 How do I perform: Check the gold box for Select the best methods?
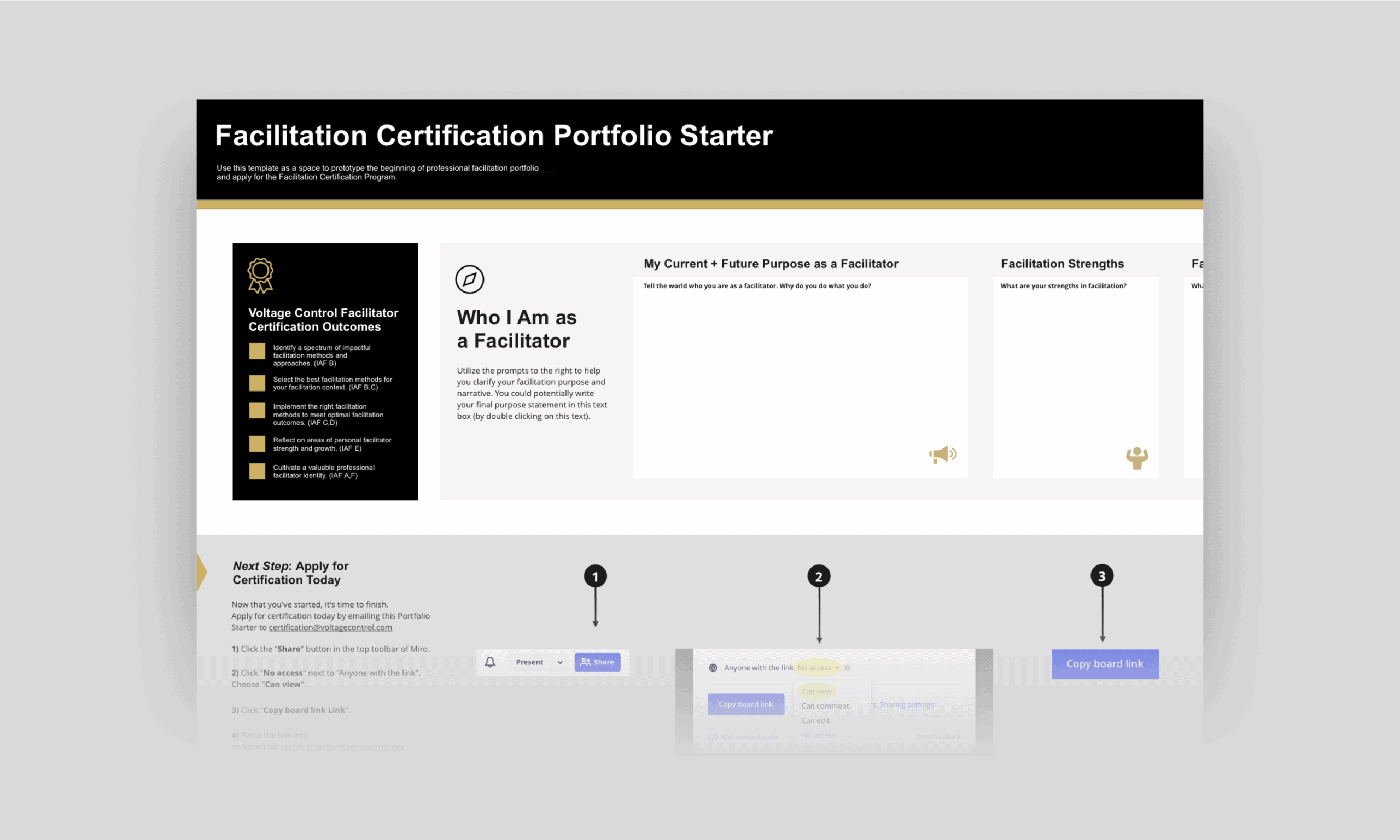tap(257, 383)
